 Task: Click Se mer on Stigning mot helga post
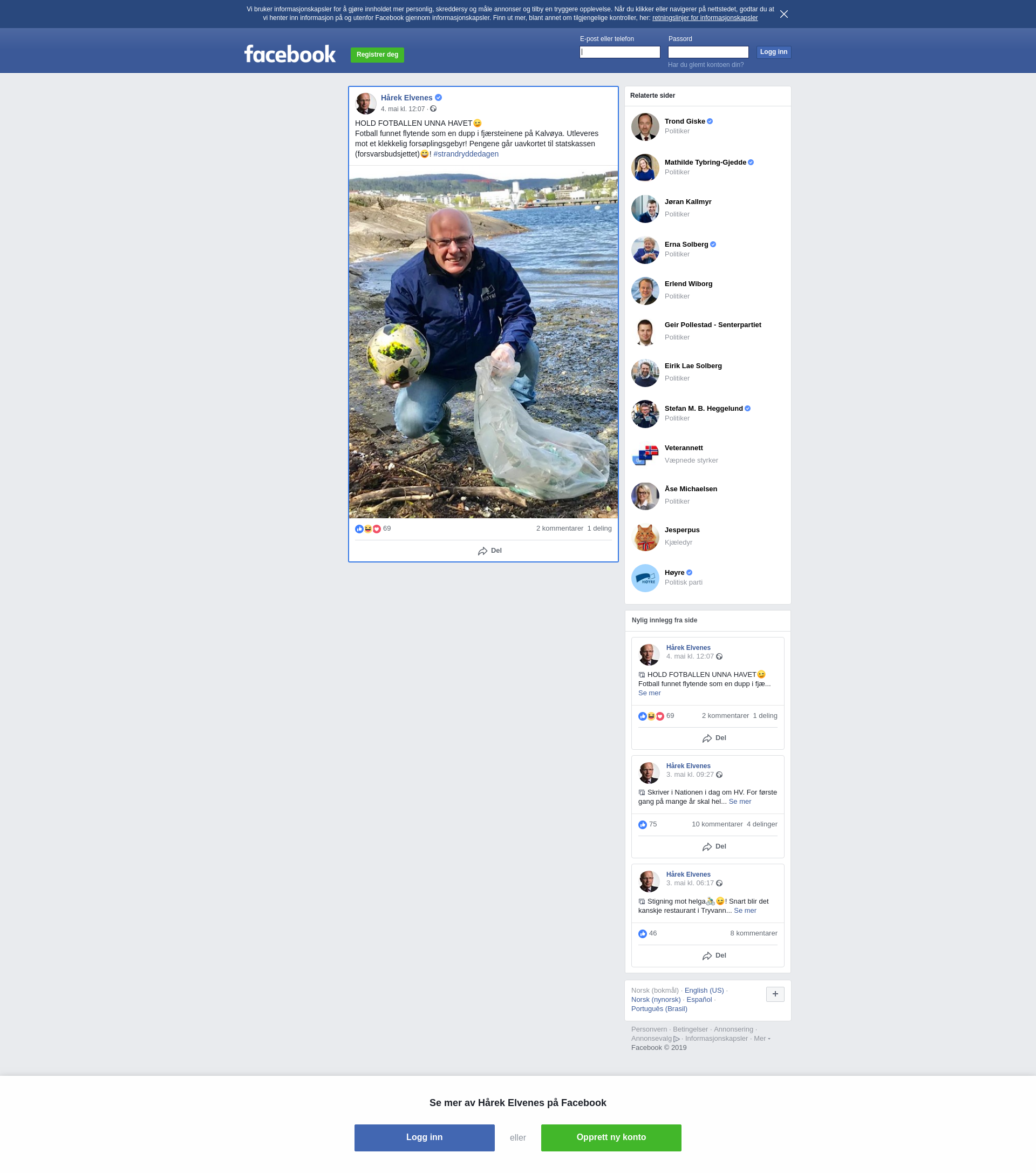tap(745, 911)
